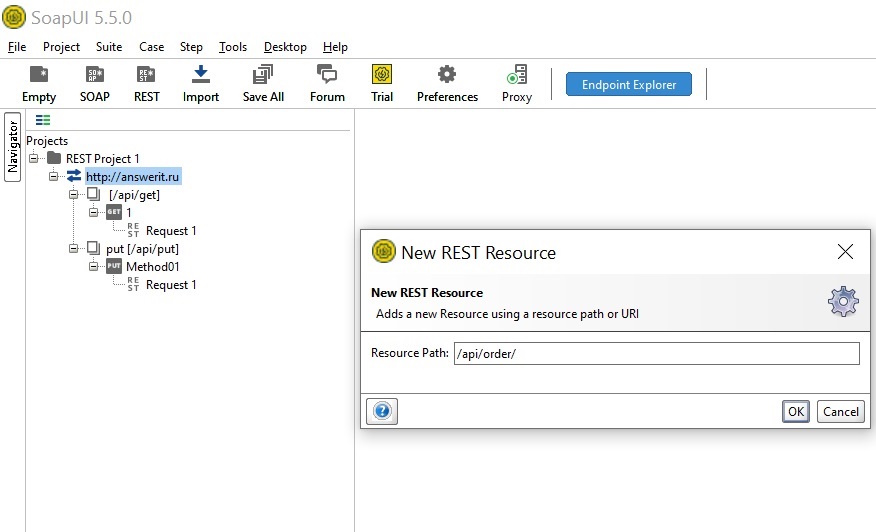
Task: Collapse the [/api/get] resource node
Action: pyautogui.click(x=73, y=194)
